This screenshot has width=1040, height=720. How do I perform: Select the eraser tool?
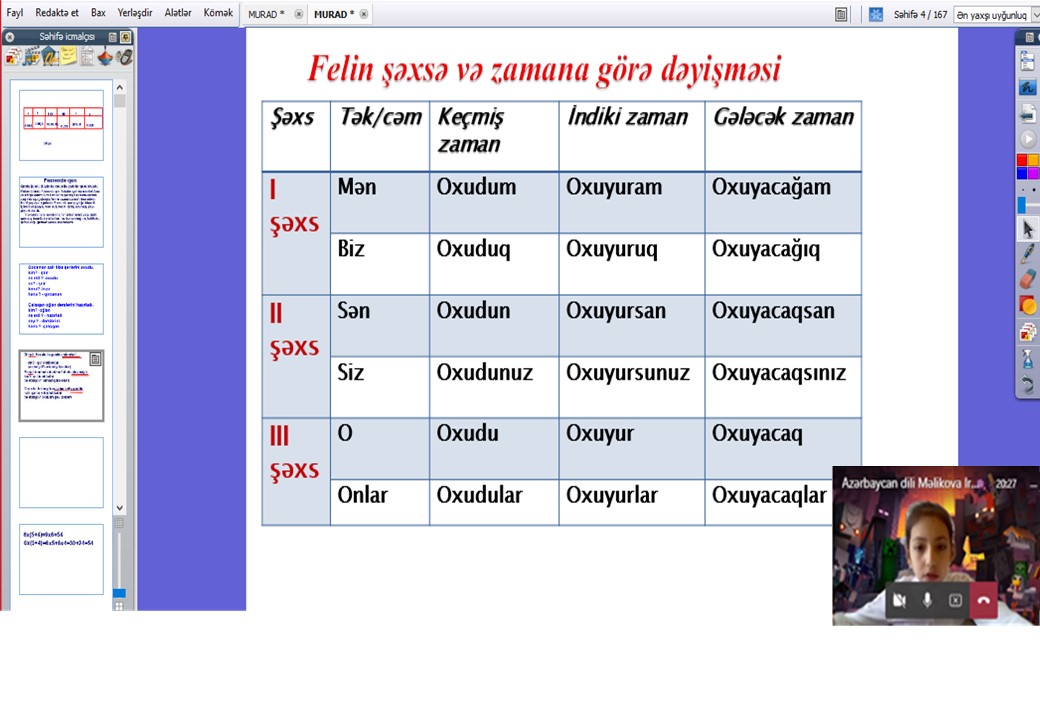coord(1027,279)
